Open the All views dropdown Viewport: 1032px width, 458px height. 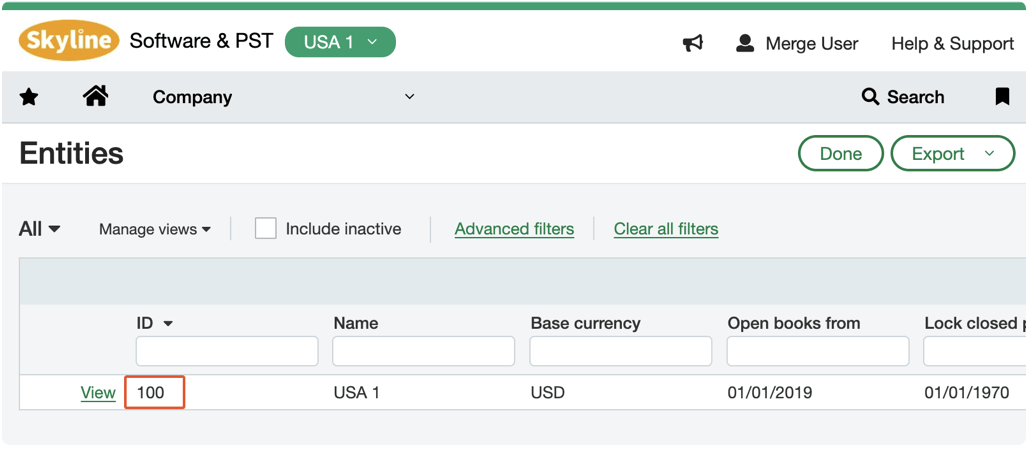(x=39, y=229)
